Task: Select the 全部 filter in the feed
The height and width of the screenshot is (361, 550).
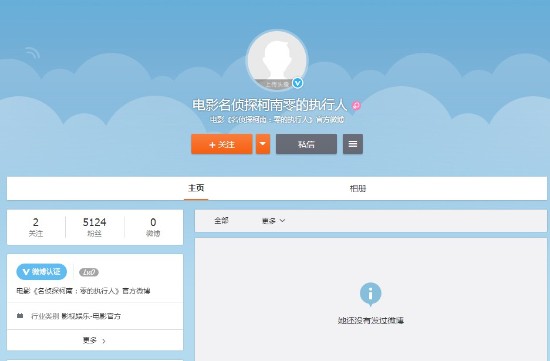Action: click(221, 221)
